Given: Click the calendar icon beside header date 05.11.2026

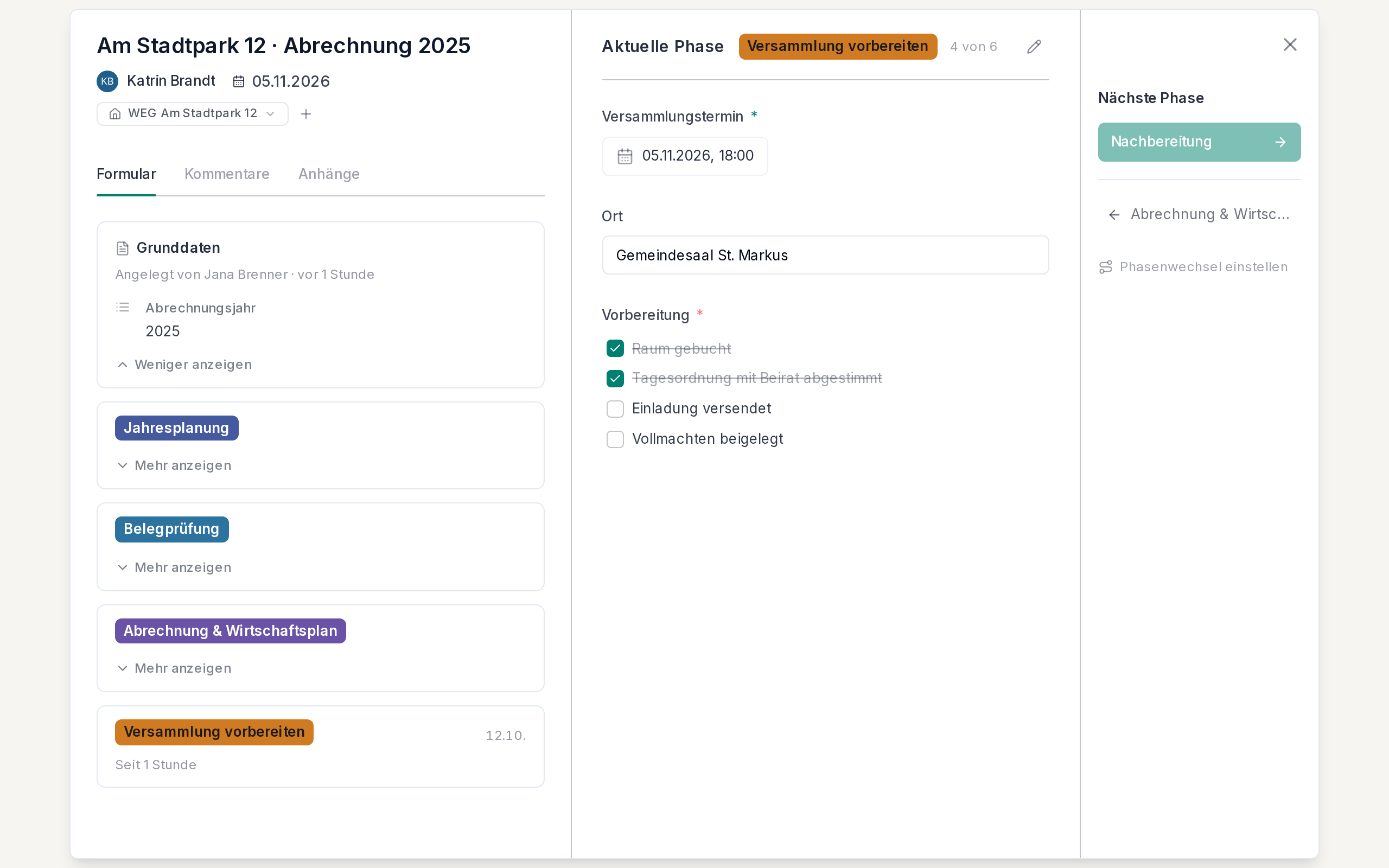Looking at the screenshot, I should click(238, 81).
